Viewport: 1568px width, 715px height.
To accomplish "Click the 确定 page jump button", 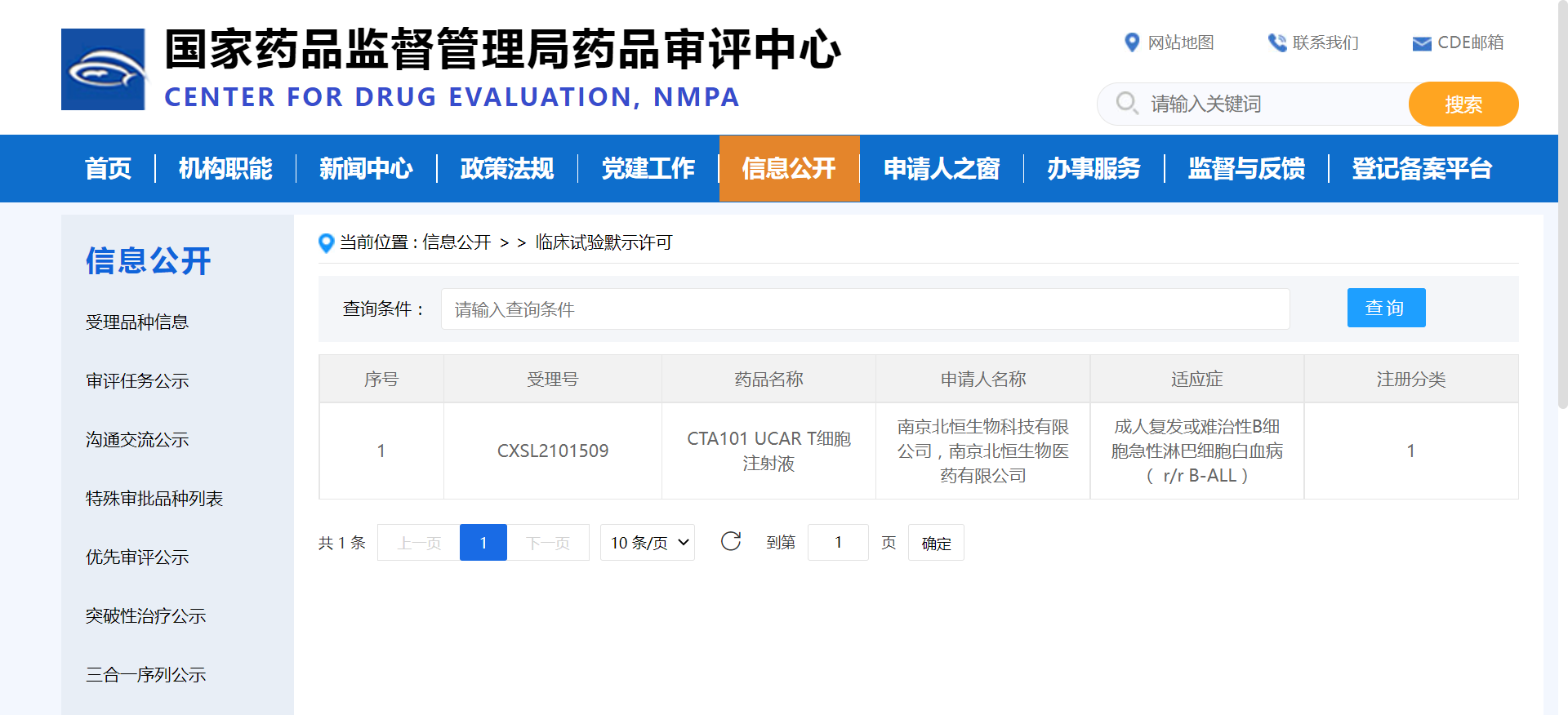I will [936, 543].
